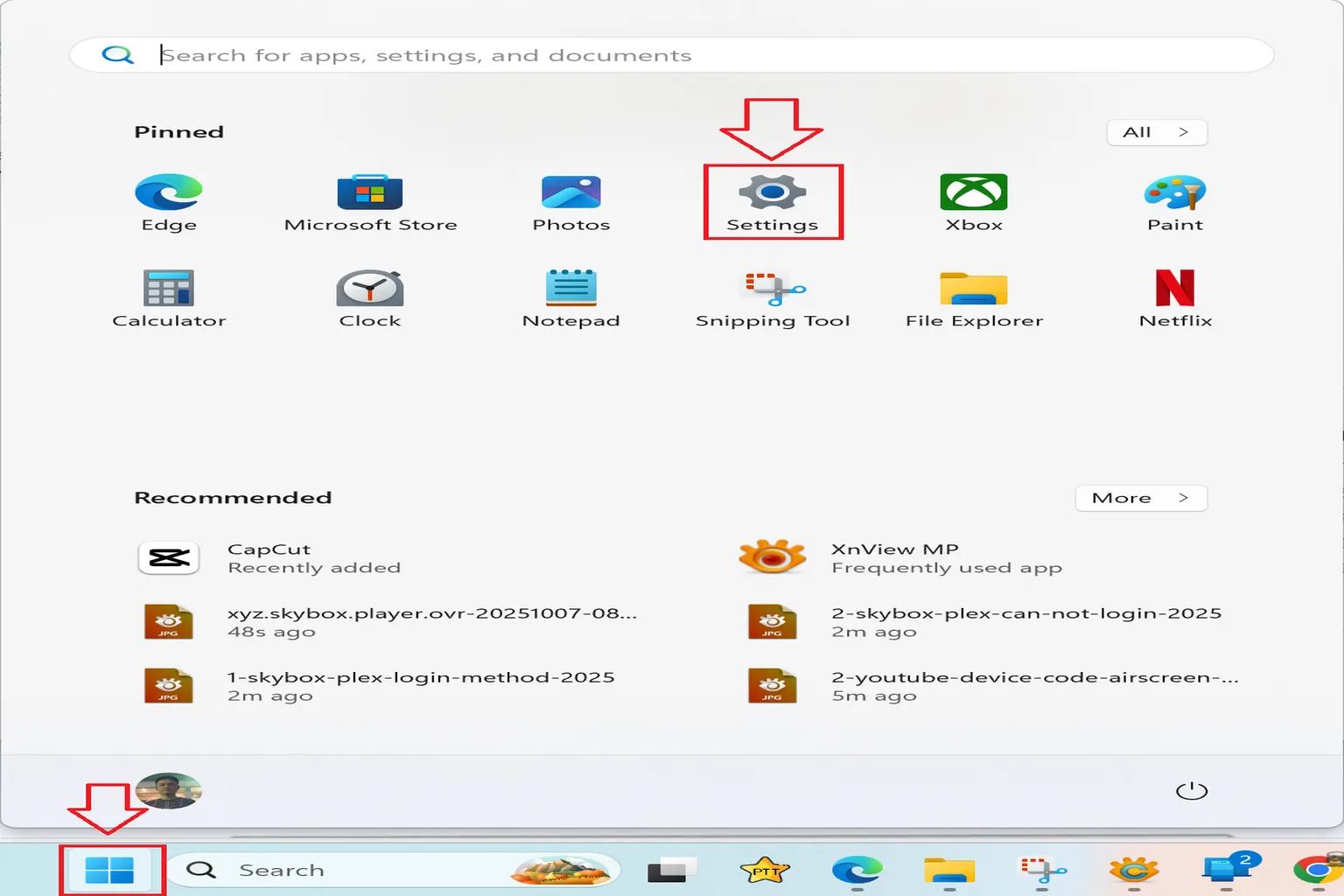Viewport: 1344px width, 896px height.
Task: Open File Explorer pinned app
Action: pos(974,298)
